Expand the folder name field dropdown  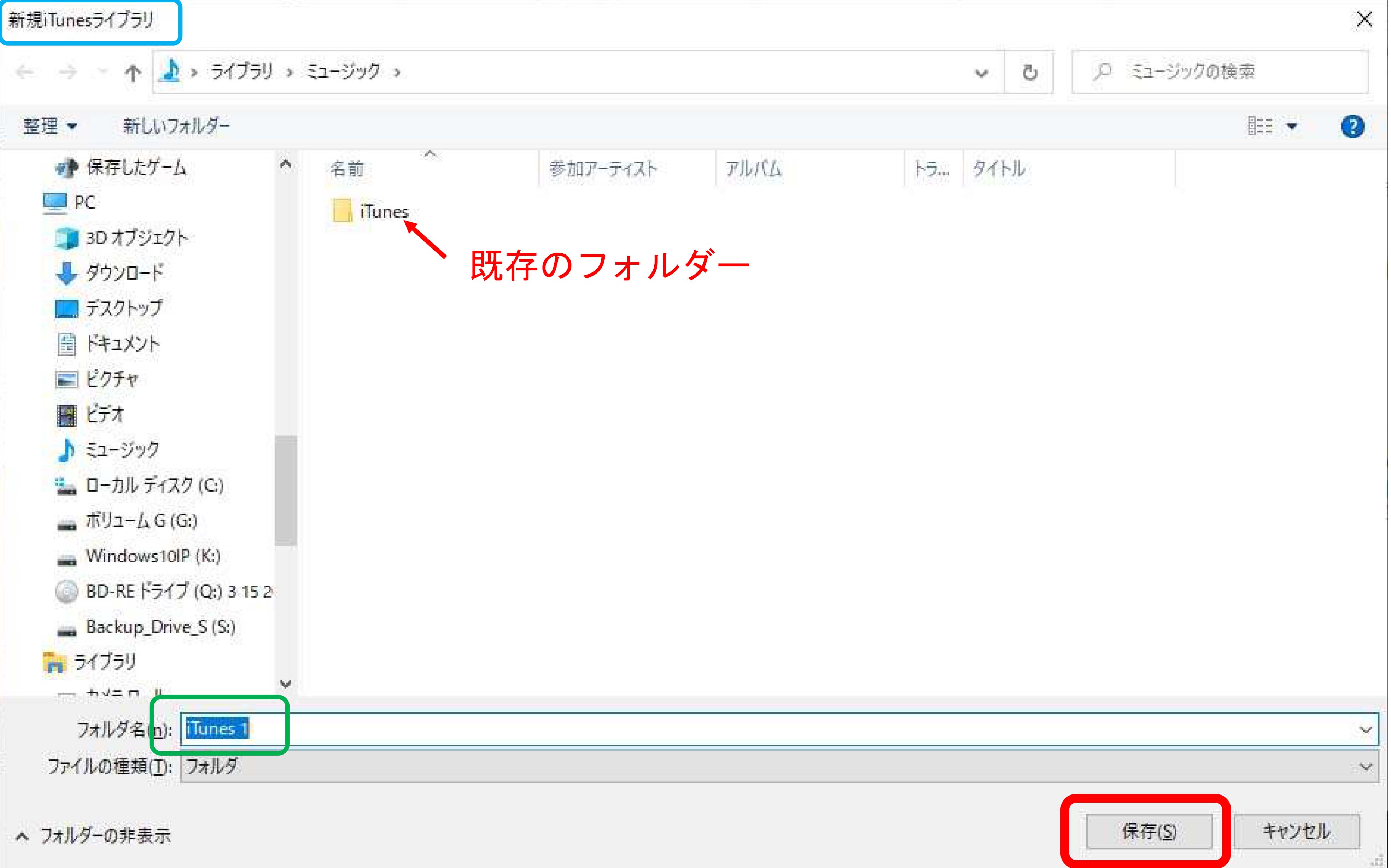pos(1365,730)
